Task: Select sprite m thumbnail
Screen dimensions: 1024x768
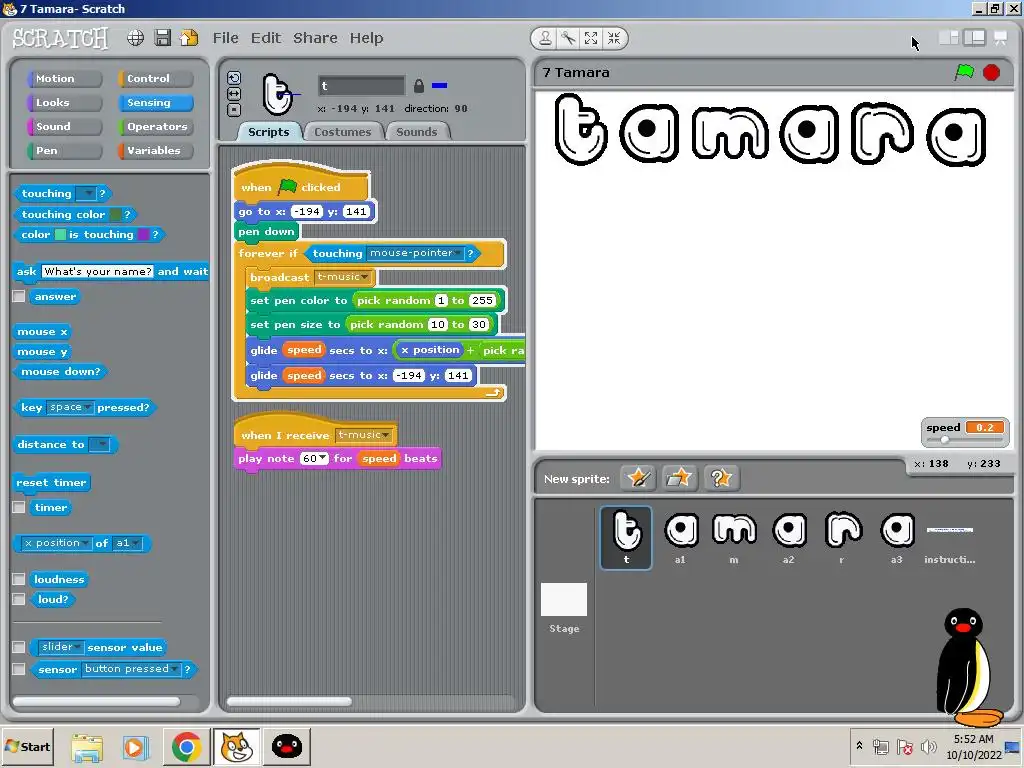Action: [x=734, y=537]
